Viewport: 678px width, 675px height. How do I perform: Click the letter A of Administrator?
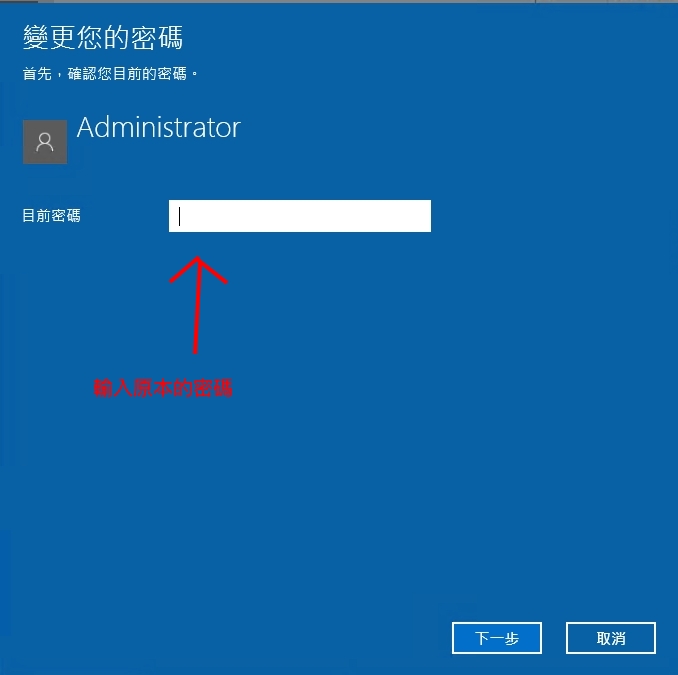[86, 127]
